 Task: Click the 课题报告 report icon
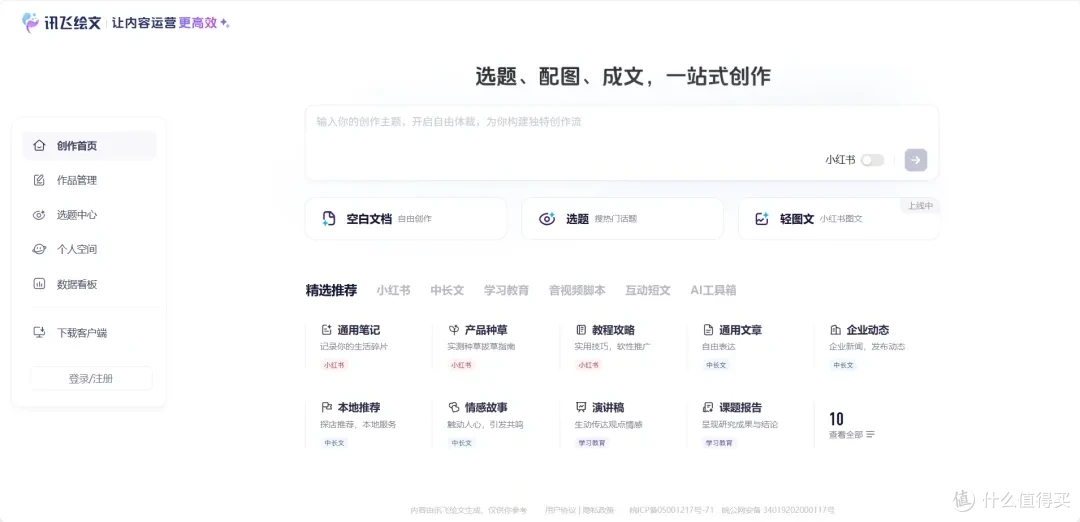pyautogui.click(x=708, y=407)
